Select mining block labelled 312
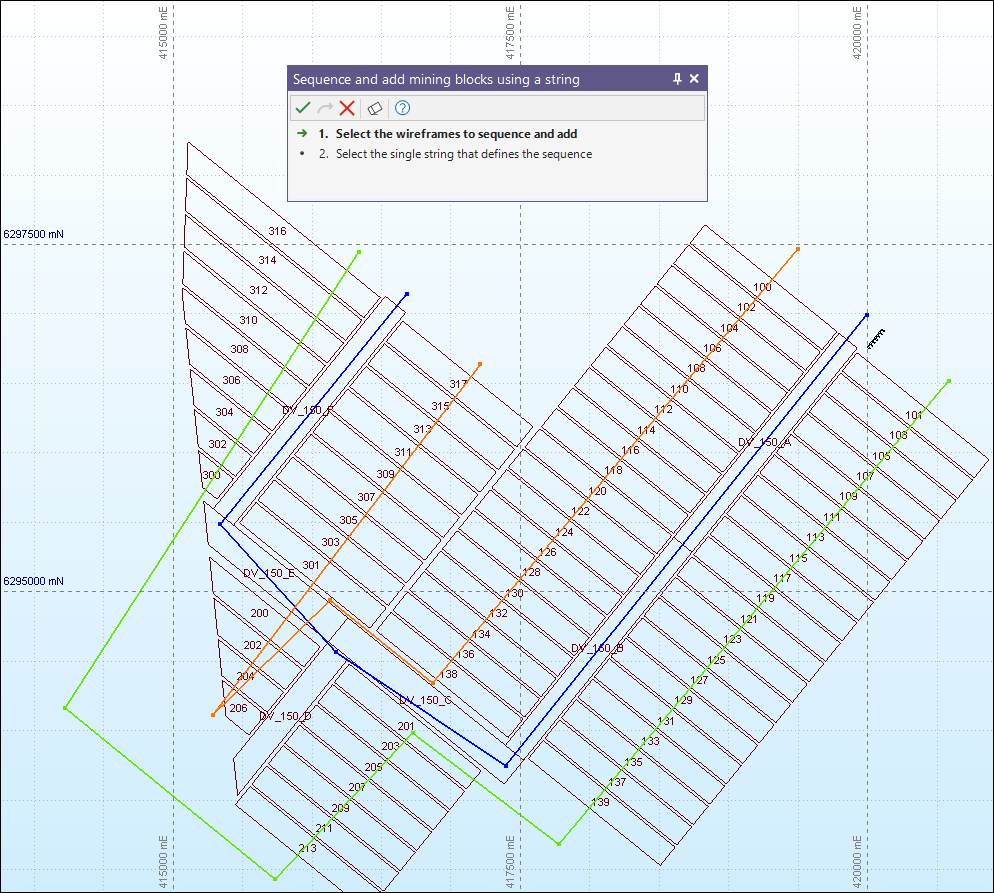This screenshot has width=994, height=893. 258,290
